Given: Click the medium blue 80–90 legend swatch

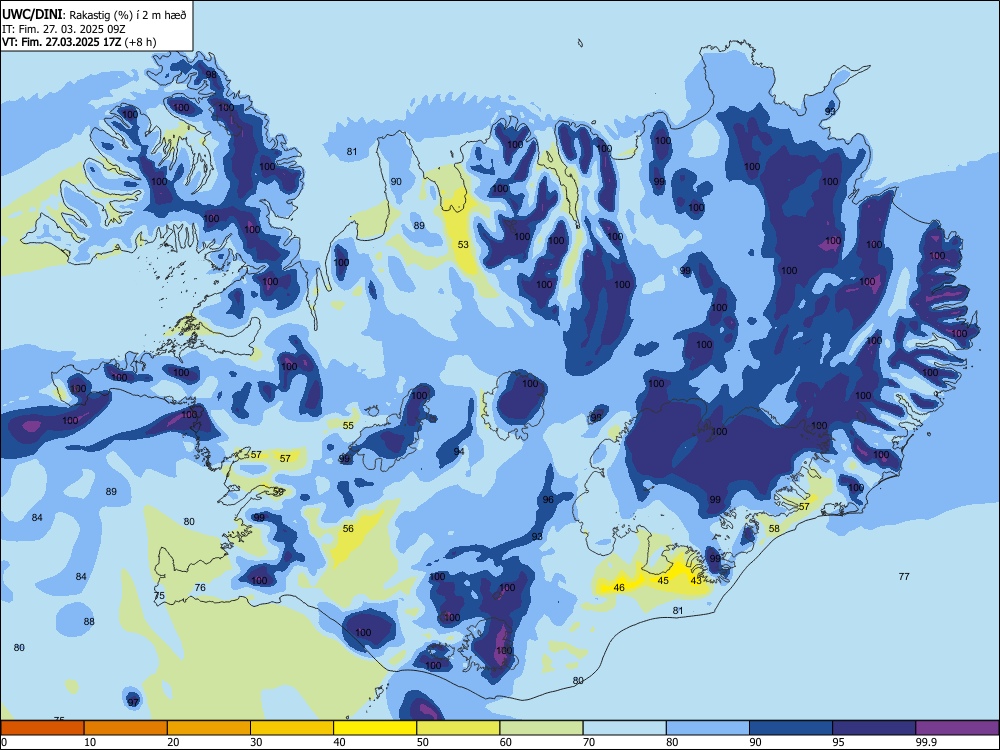Looking at the screenshot, I should coord(708,728).
